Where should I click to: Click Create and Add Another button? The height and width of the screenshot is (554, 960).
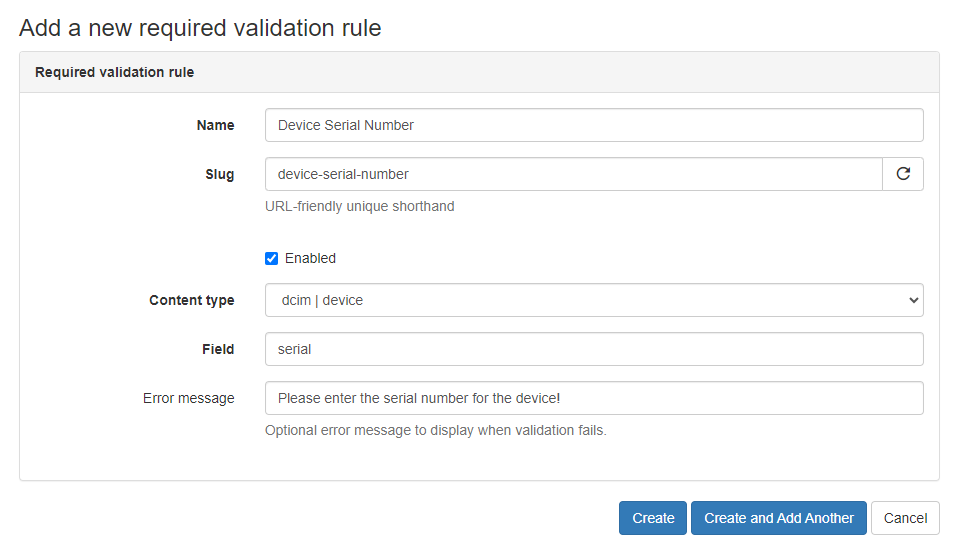coord(778,518)
